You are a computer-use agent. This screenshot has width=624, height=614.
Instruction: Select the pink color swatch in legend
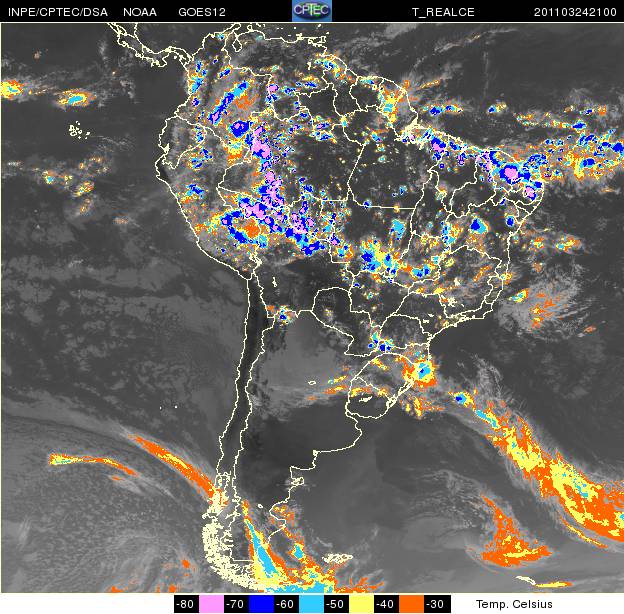tap(212, 604)
